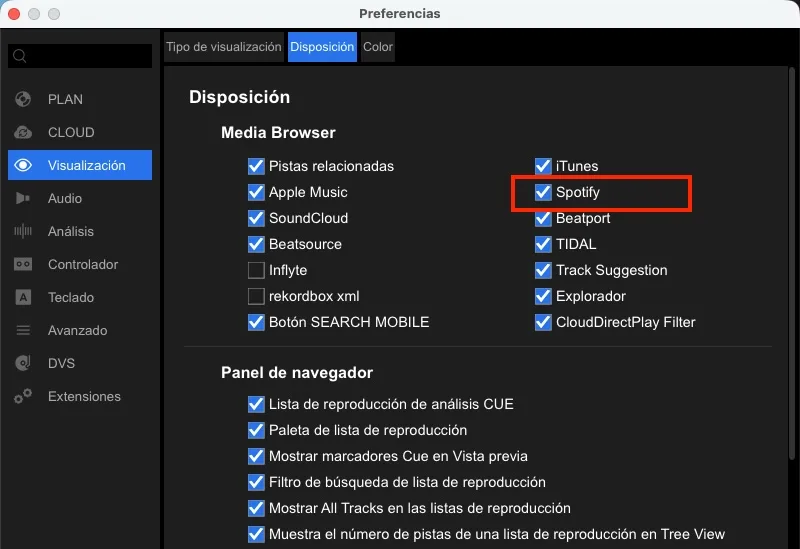
Task: Switch to Tipo de visualización tab
Action: (223, 47)
